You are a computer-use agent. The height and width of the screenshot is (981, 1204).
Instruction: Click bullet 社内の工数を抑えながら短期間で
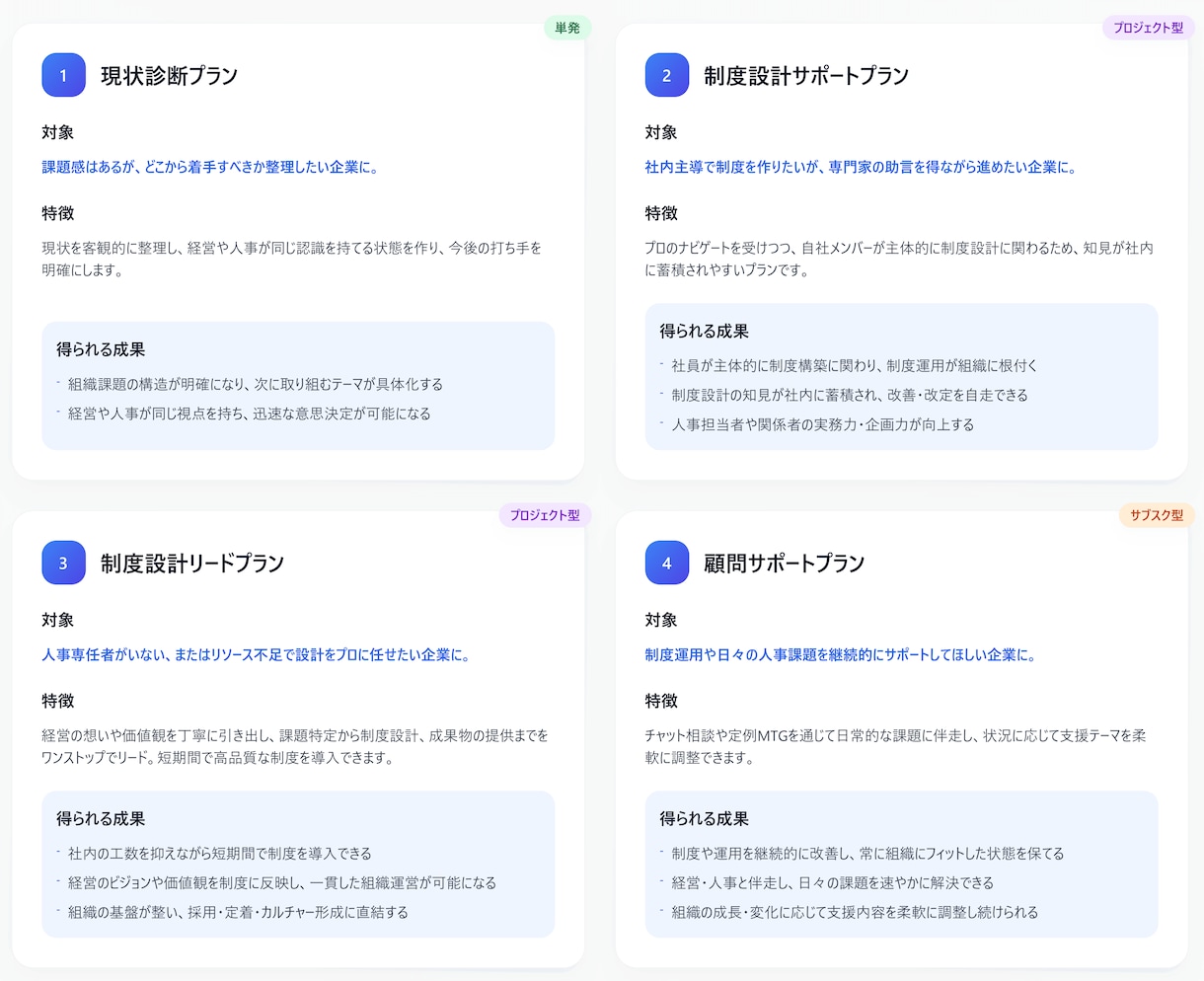[220, 854]
